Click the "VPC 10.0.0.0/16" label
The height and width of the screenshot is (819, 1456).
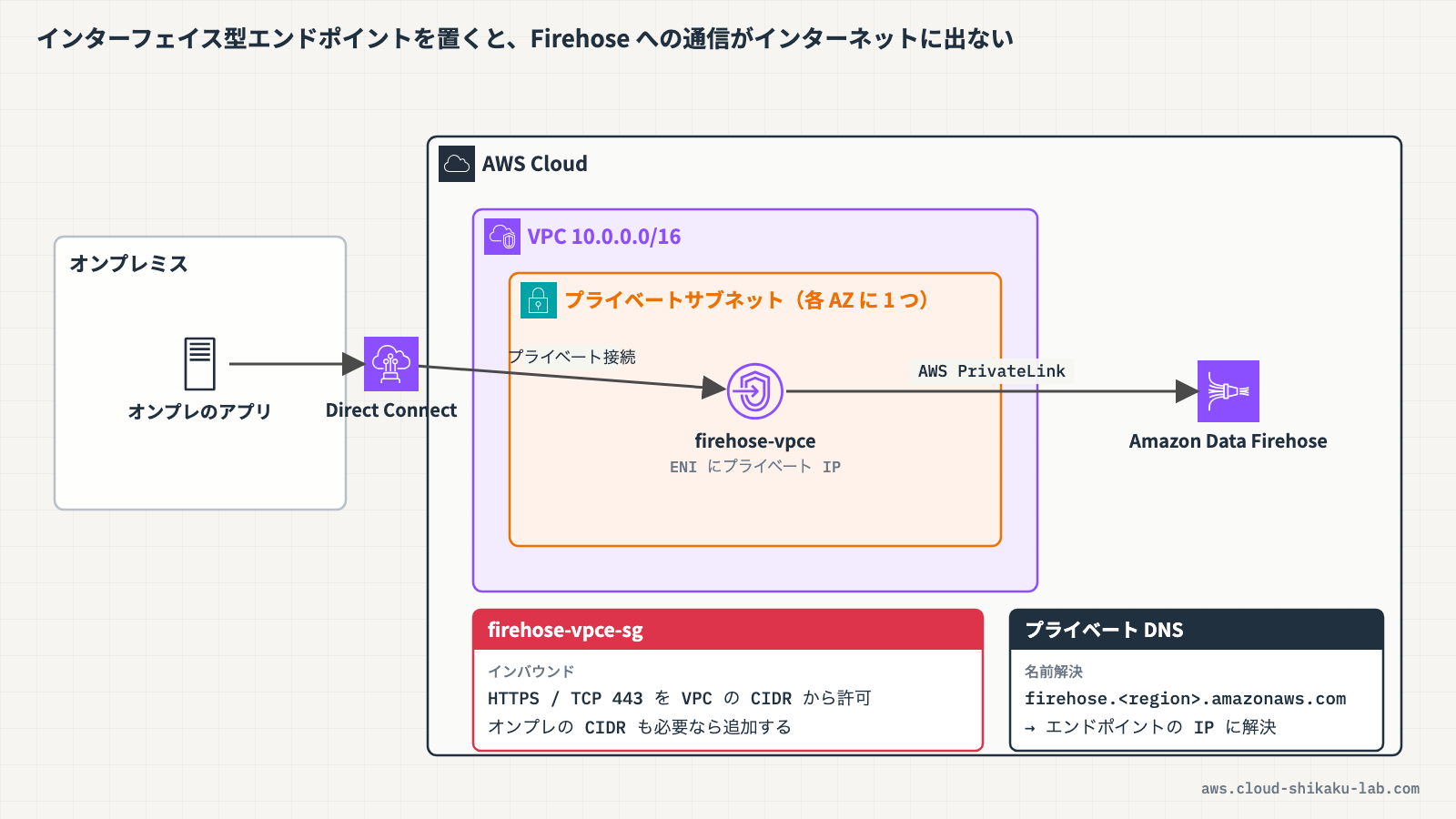(x=604, y=237)
